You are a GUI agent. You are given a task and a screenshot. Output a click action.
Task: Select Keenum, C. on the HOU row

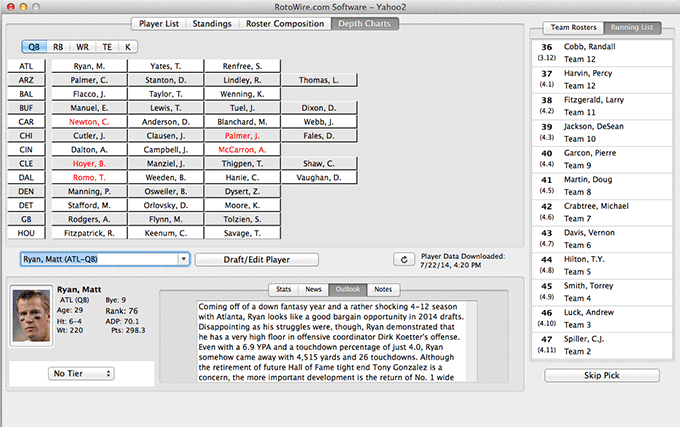pyautogui.click(x=166, y=233)
